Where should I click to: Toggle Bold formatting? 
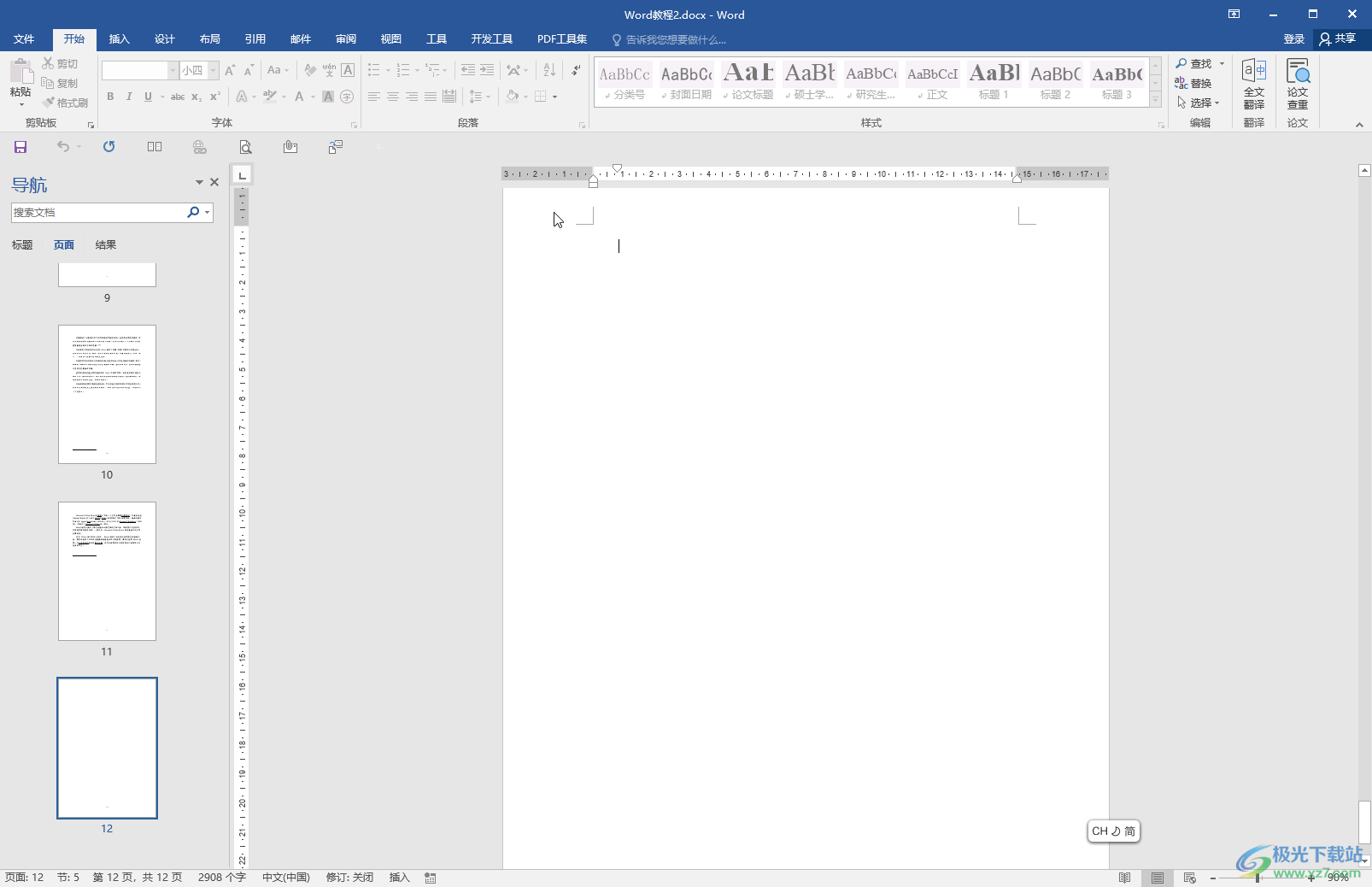[110, 97]
